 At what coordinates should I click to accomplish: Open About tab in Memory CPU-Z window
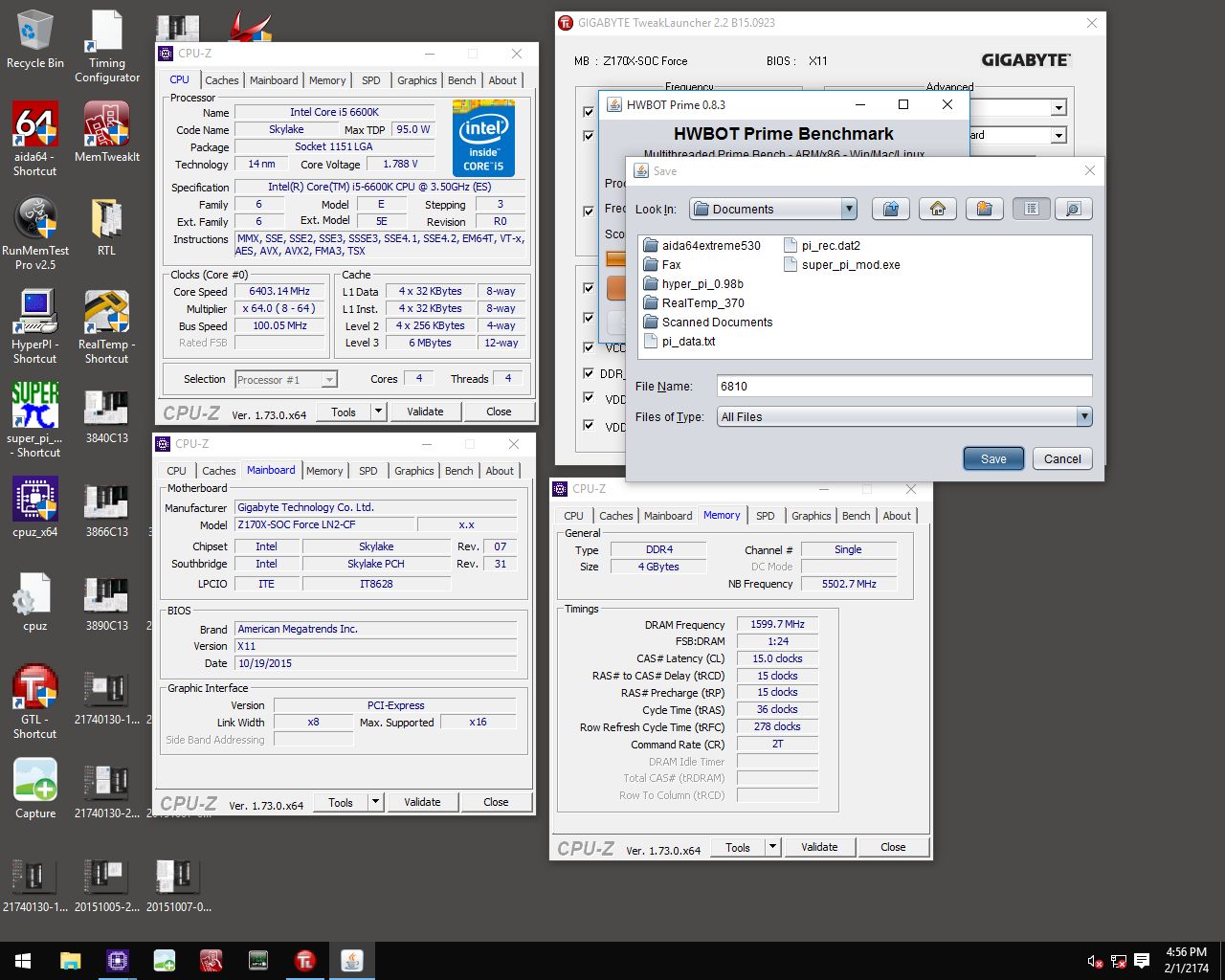click(897, 516)
